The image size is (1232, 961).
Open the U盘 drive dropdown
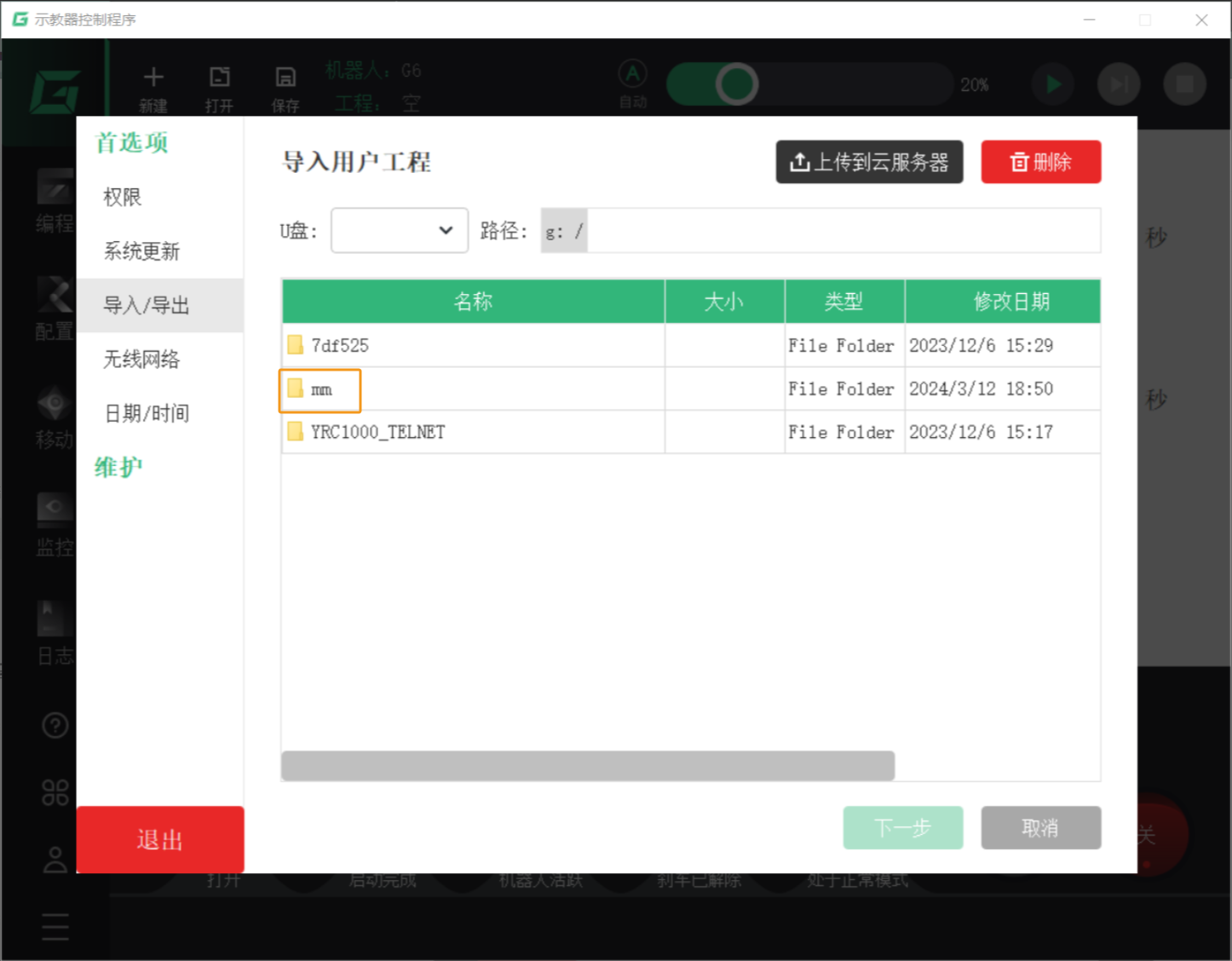[400, 231]
